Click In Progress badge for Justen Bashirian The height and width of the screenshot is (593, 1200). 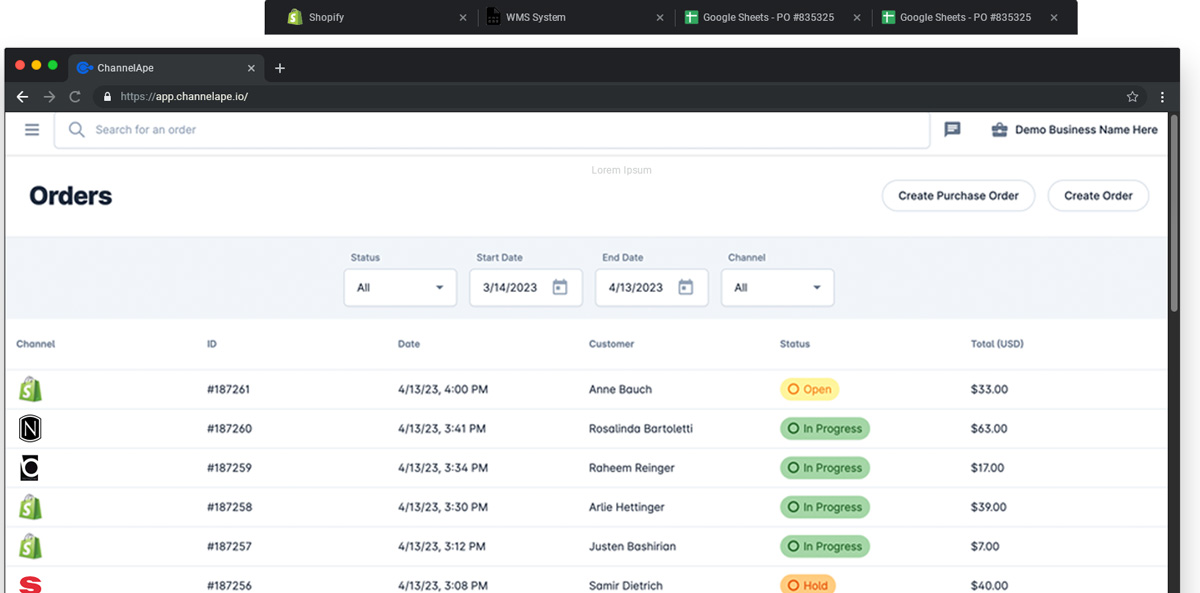tap(825, 546)
